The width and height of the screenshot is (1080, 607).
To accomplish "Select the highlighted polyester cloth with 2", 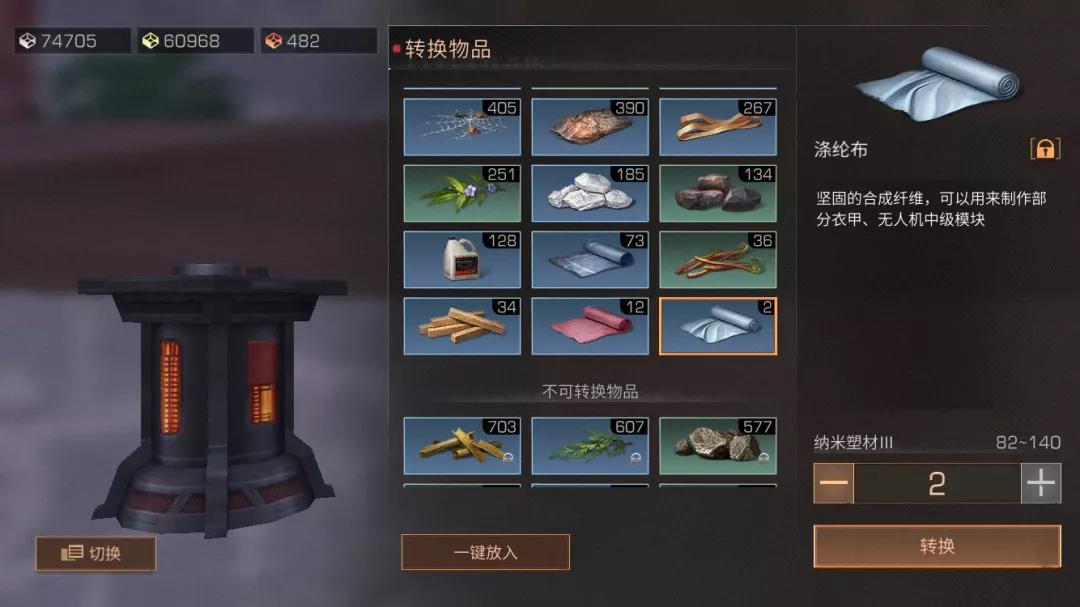I will point(718,326).
